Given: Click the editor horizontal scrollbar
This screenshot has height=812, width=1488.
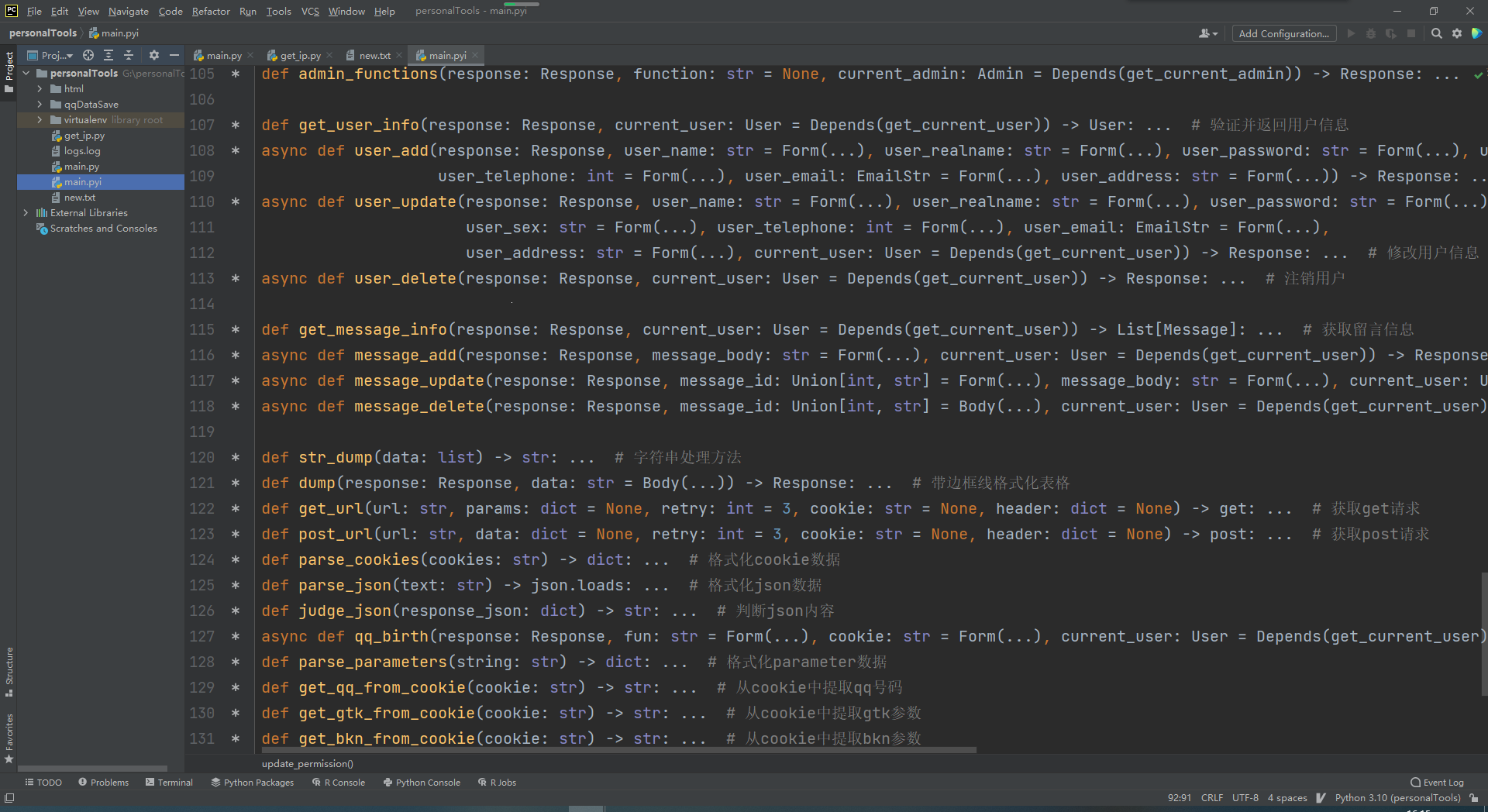Looking at the screenshot, I should [x=618, y=750].
